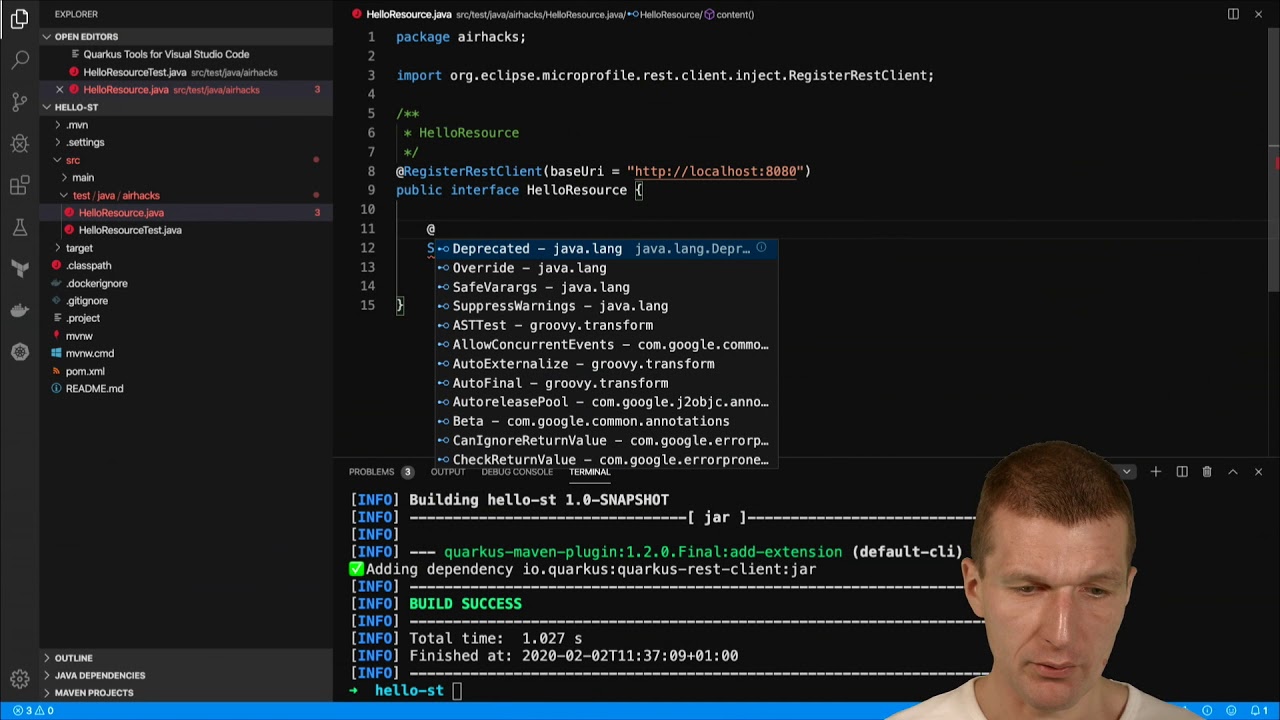Open README.md file

94,388
